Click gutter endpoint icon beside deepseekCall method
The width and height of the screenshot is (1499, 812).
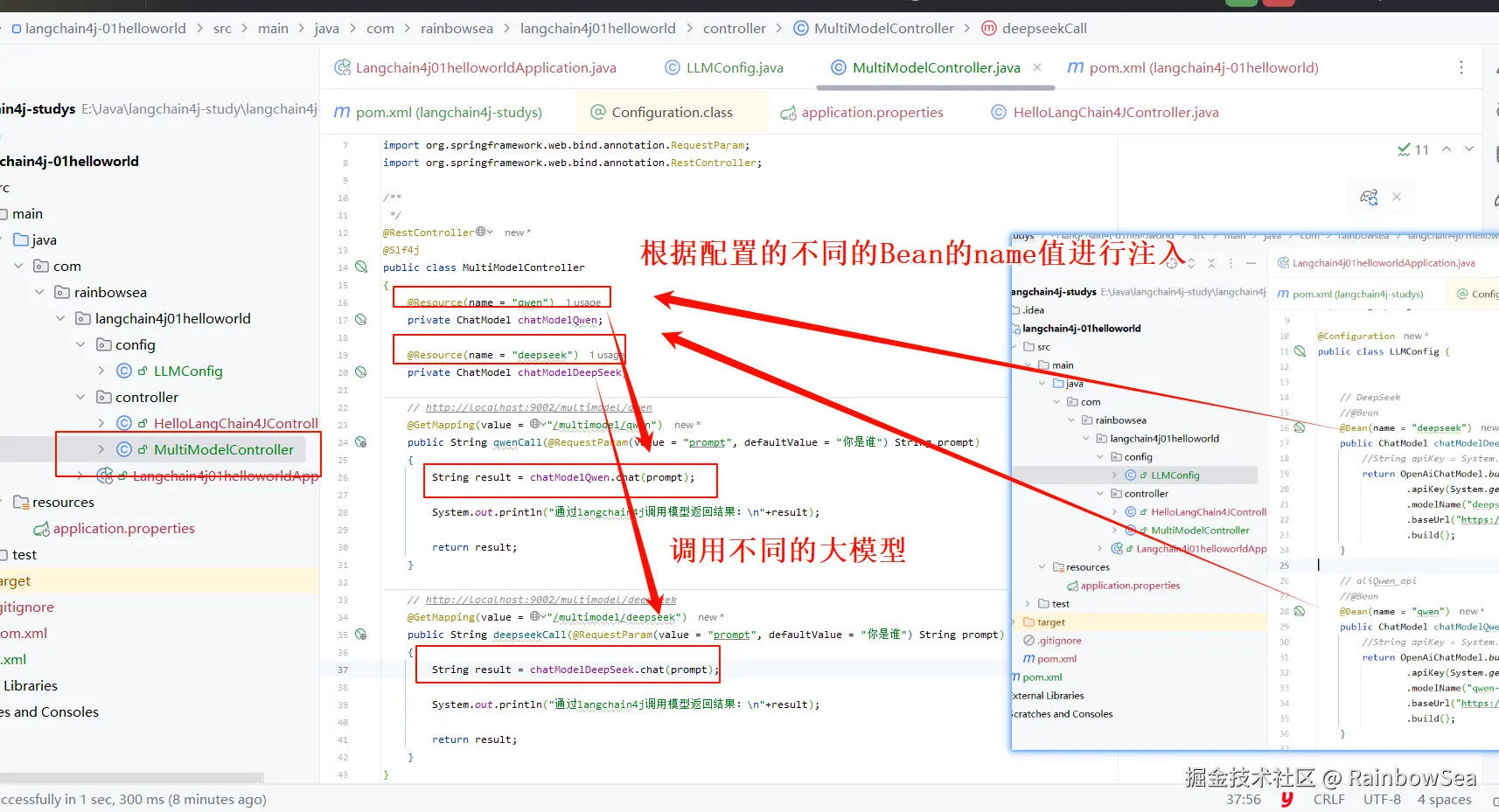361,635
